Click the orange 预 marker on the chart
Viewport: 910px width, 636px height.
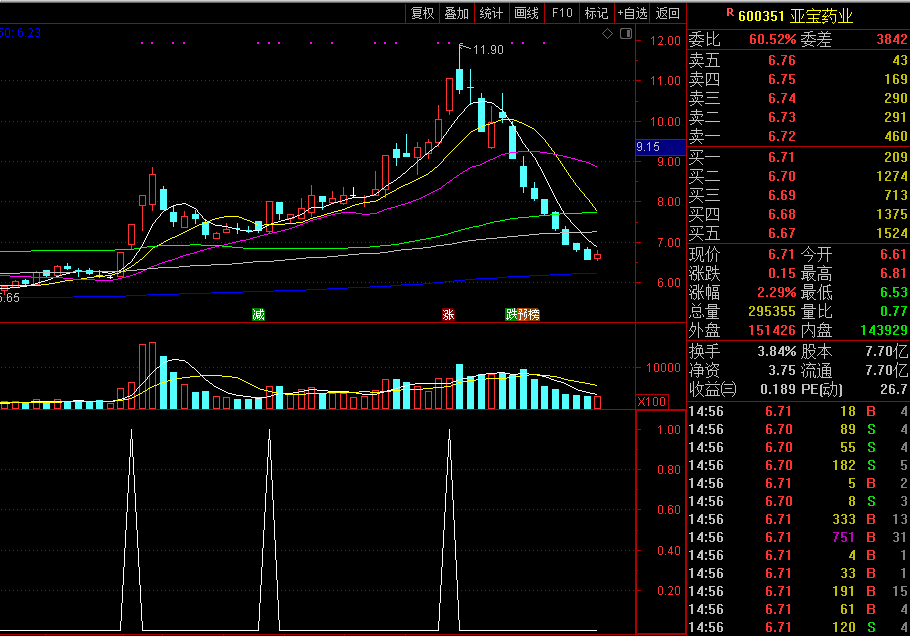coord(522,315)
